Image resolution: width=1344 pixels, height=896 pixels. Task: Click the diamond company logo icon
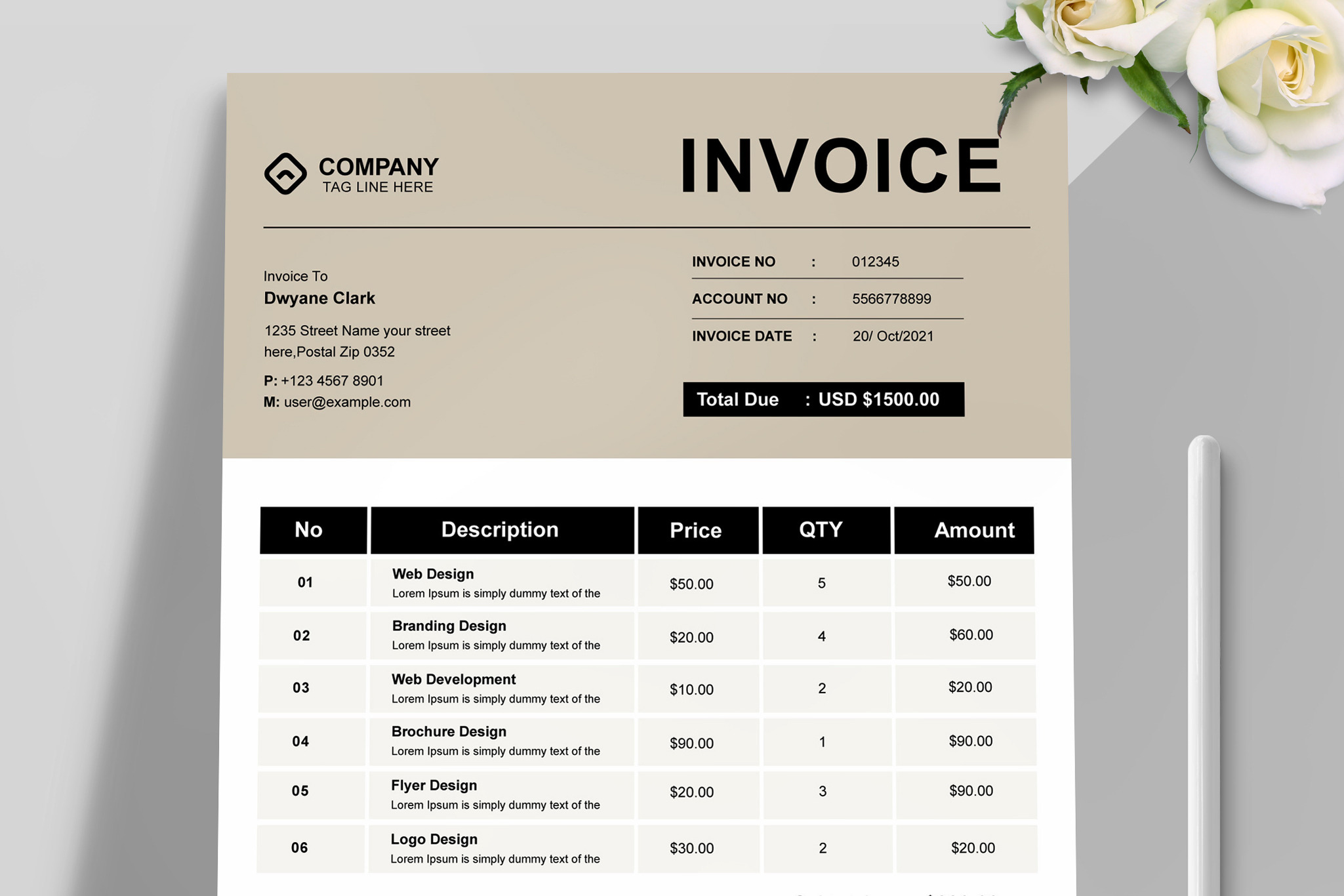click(x=285, y=174)
